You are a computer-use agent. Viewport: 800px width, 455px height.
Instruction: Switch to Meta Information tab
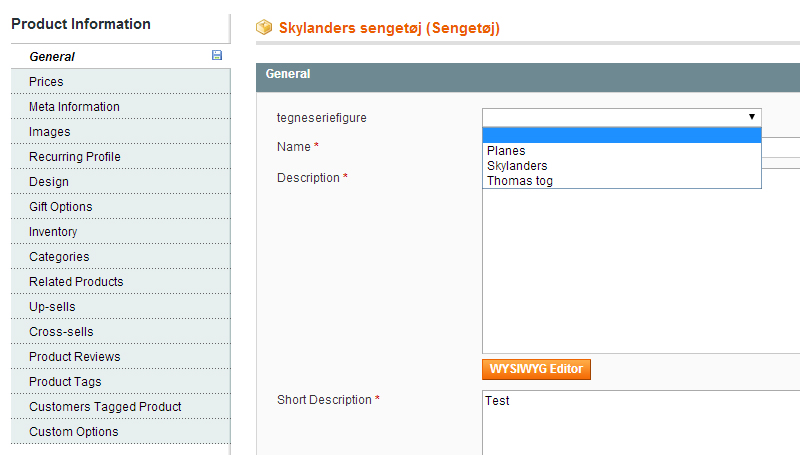pos(121,107)
